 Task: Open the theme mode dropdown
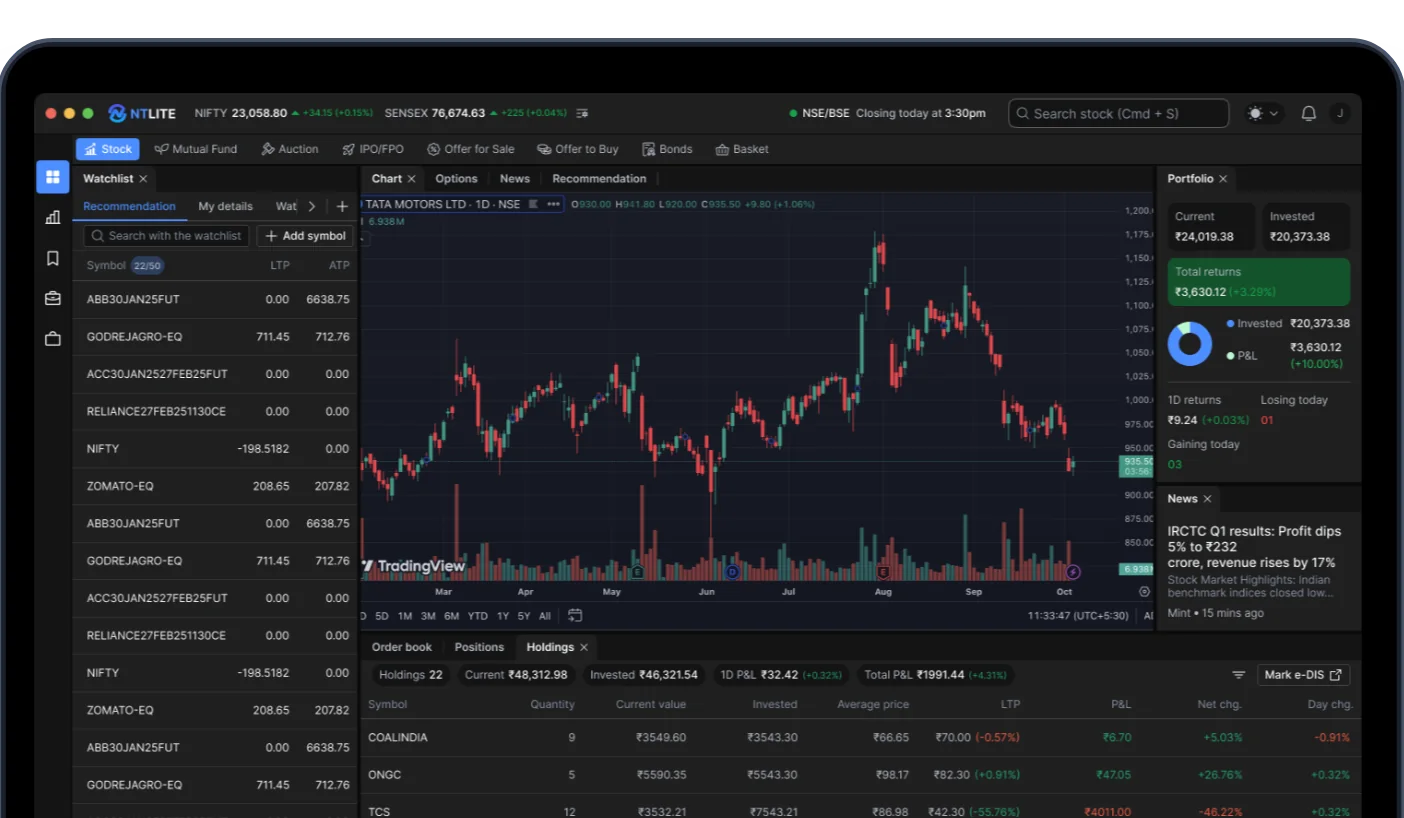click(x=1263, y=114)
